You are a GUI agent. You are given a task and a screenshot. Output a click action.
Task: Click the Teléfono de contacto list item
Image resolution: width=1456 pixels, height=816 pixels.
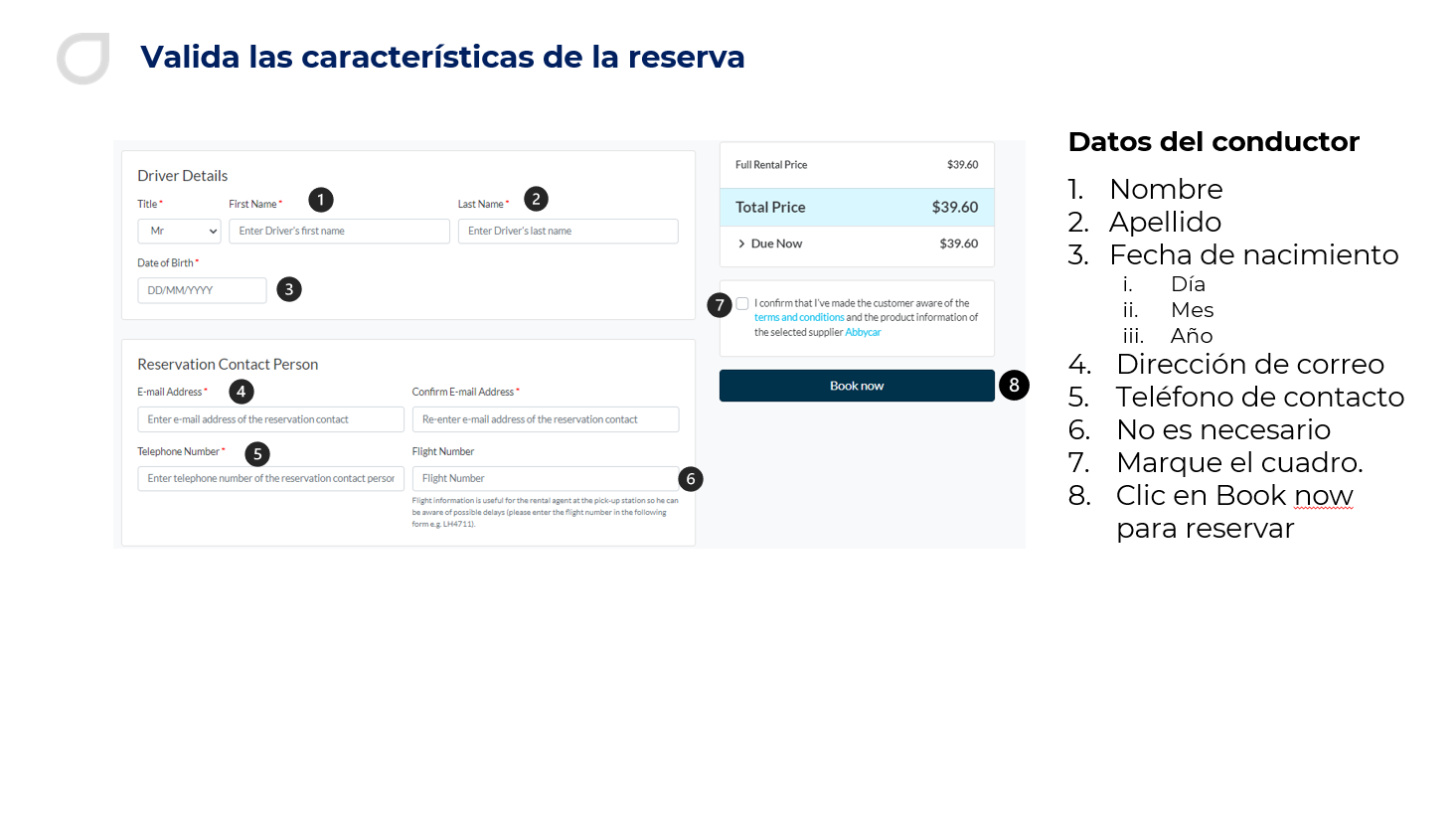pos(1260,398)
